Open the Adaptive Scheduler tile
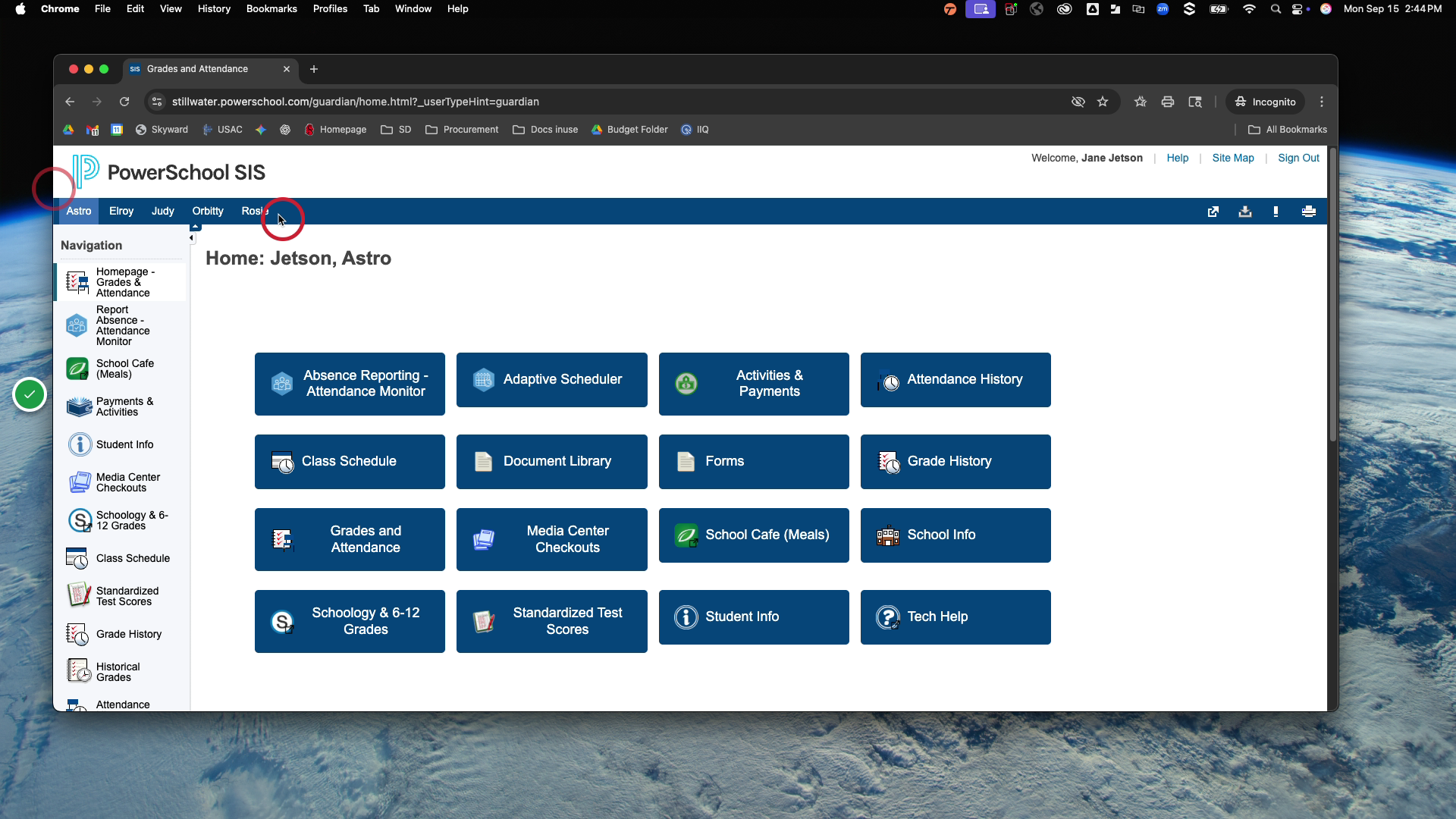This screenshot has width=1456, height=819. [x=552, y=380]
